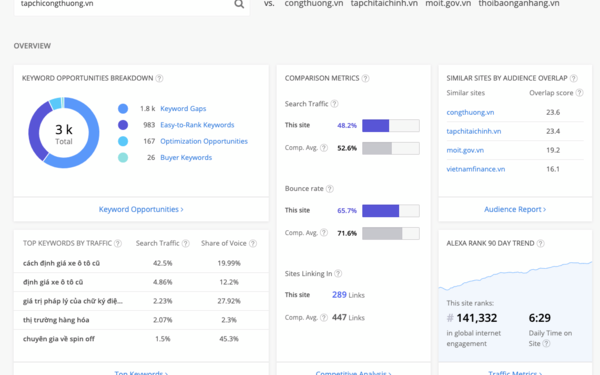Viewport: 600px width, 375px height.
Task: Select keyword row 'cách định giá xe ô tô cũ'
Action: pos(141,263)
